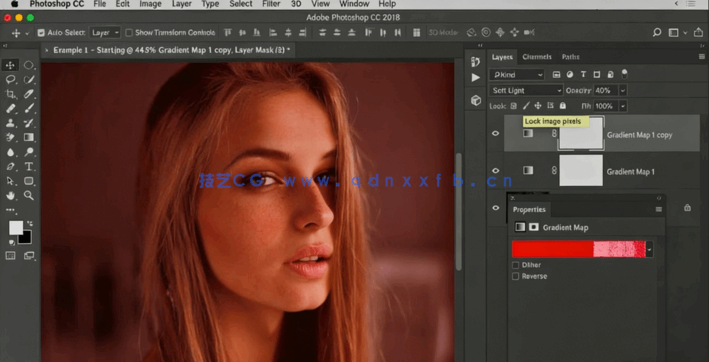This screenshot has width=709, height=362.
Task: Open the Actions panel play icon
Action: pyautogui.click(x=475, y=78)
